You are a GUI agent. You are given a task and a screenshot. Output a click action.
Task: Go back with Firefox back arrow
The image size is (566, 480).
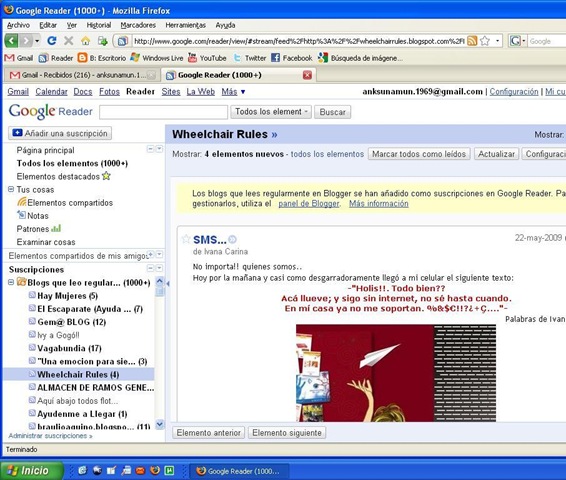pos(11,41)
